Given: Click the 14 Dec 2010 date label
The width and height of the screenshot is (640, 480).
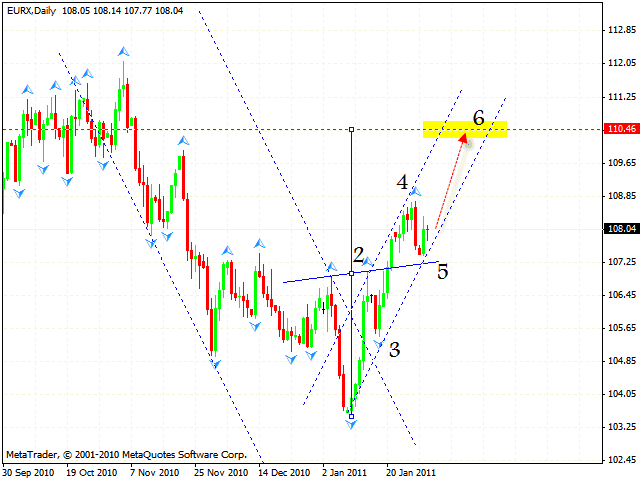Looking at the screenshot, I should [x=284, y=473].
